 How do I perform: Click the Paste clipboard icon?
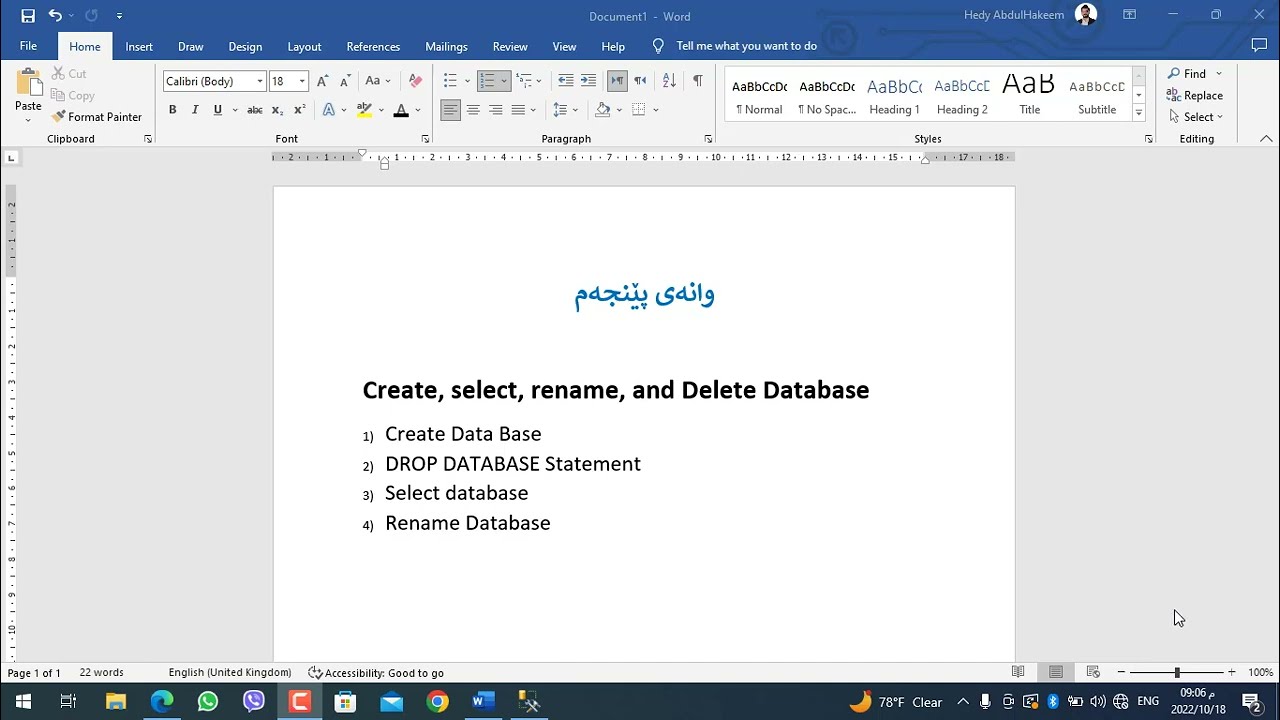point(28,84)
